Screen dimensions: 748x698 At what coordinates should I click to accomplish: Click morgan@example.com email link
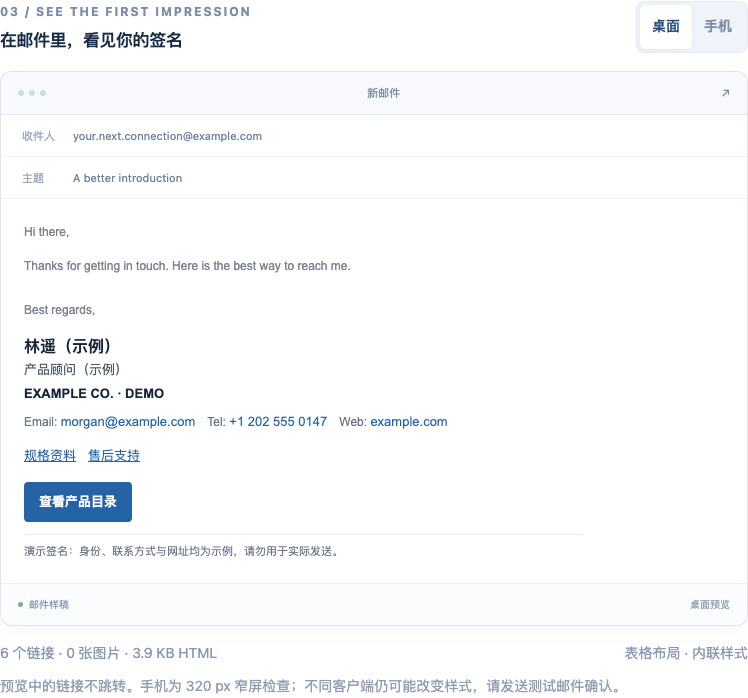pyautogui.click(x=128, y=422)
